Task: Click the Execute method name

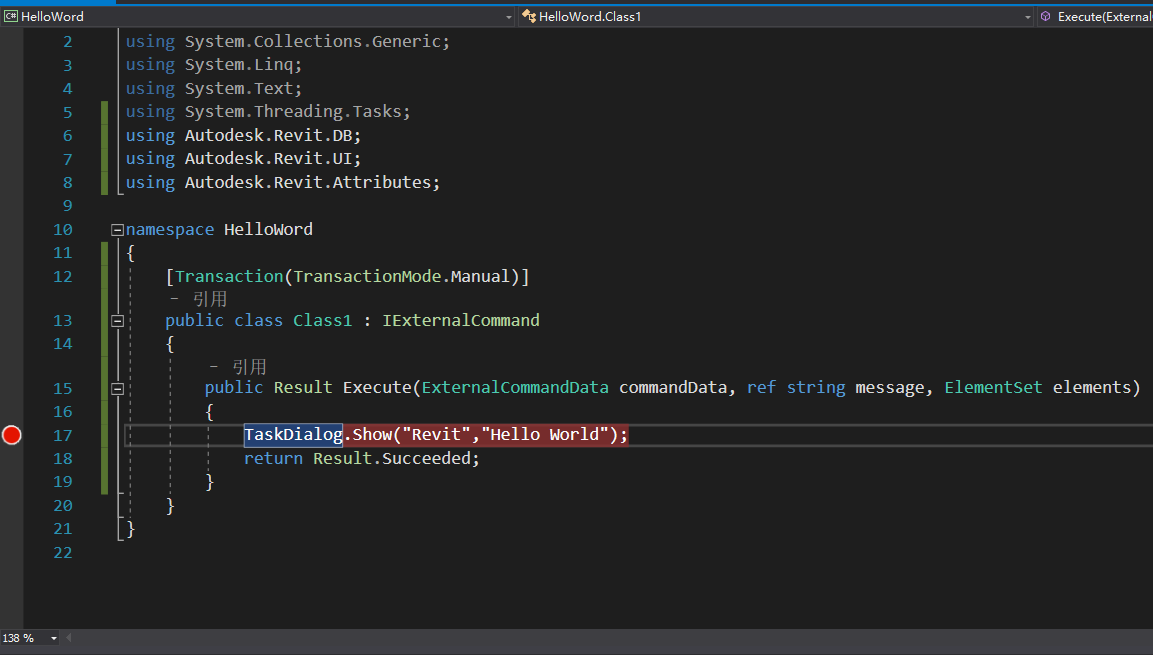Action: (x=376, y=387)
